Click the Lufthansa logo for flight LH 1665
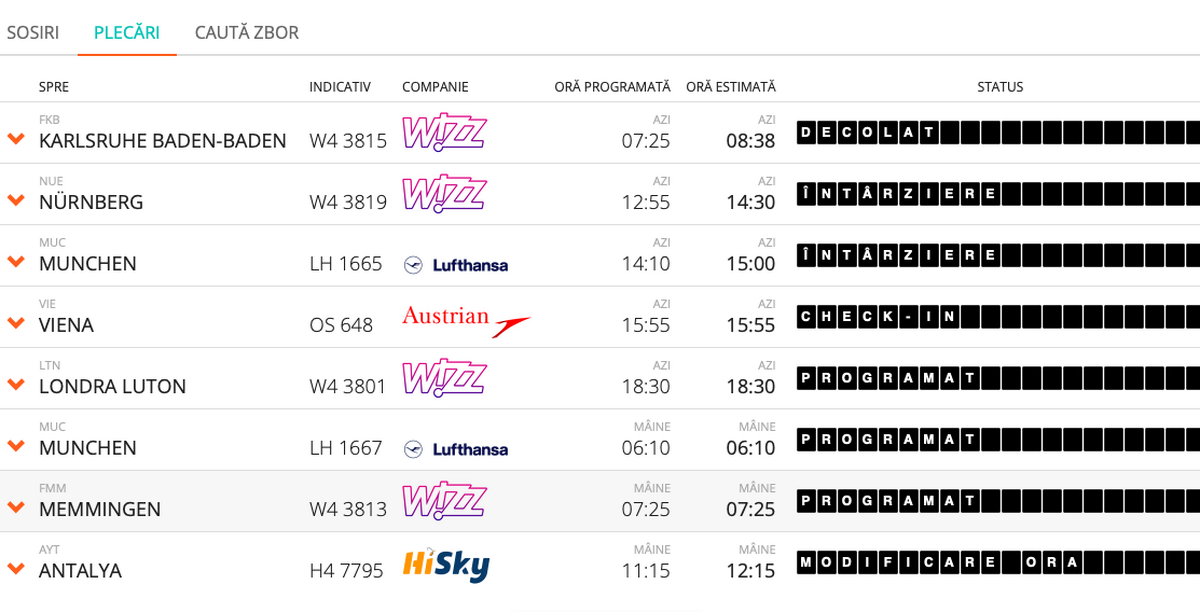Screen dimensions: 1200x612 coord(455,265)
